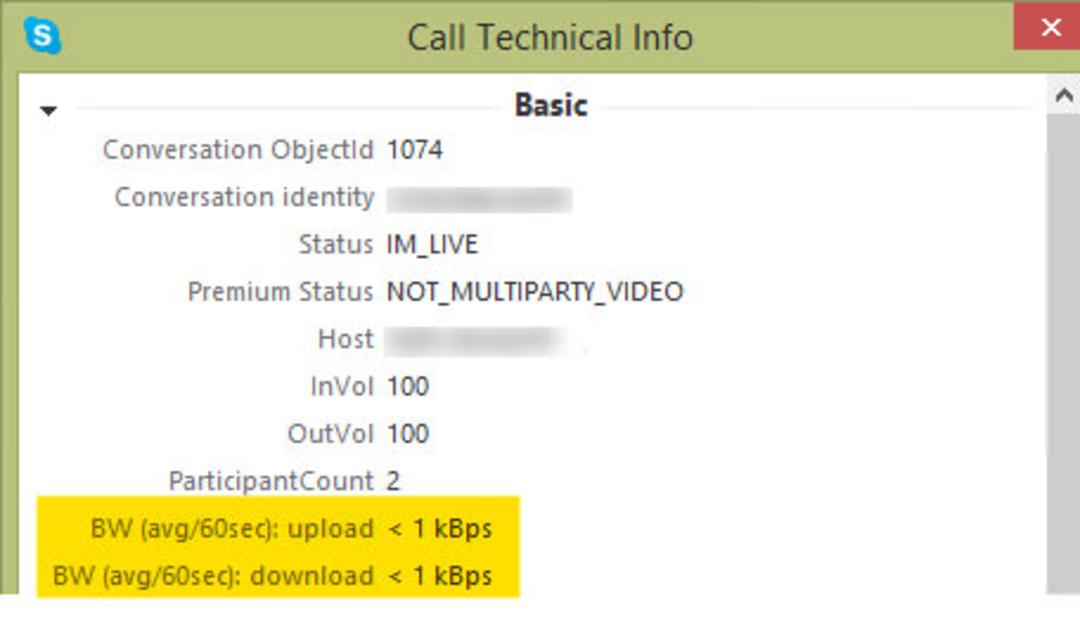The image size is (1080, 618).
Task: Select the InVol value 100
Action: [x=408, y=387]
